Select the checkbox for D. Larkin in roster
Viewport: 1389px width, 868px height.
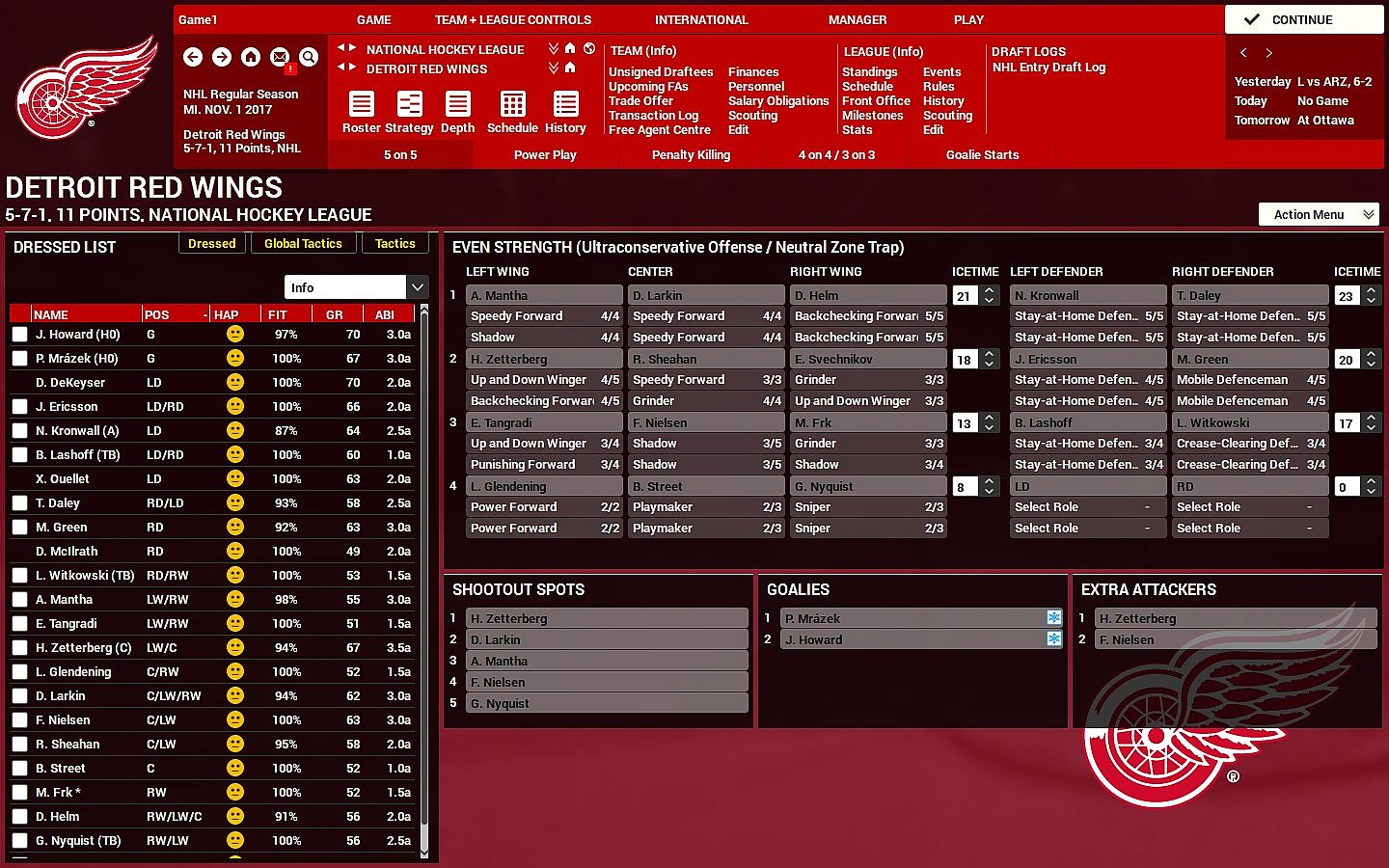[x=19, y=695]
